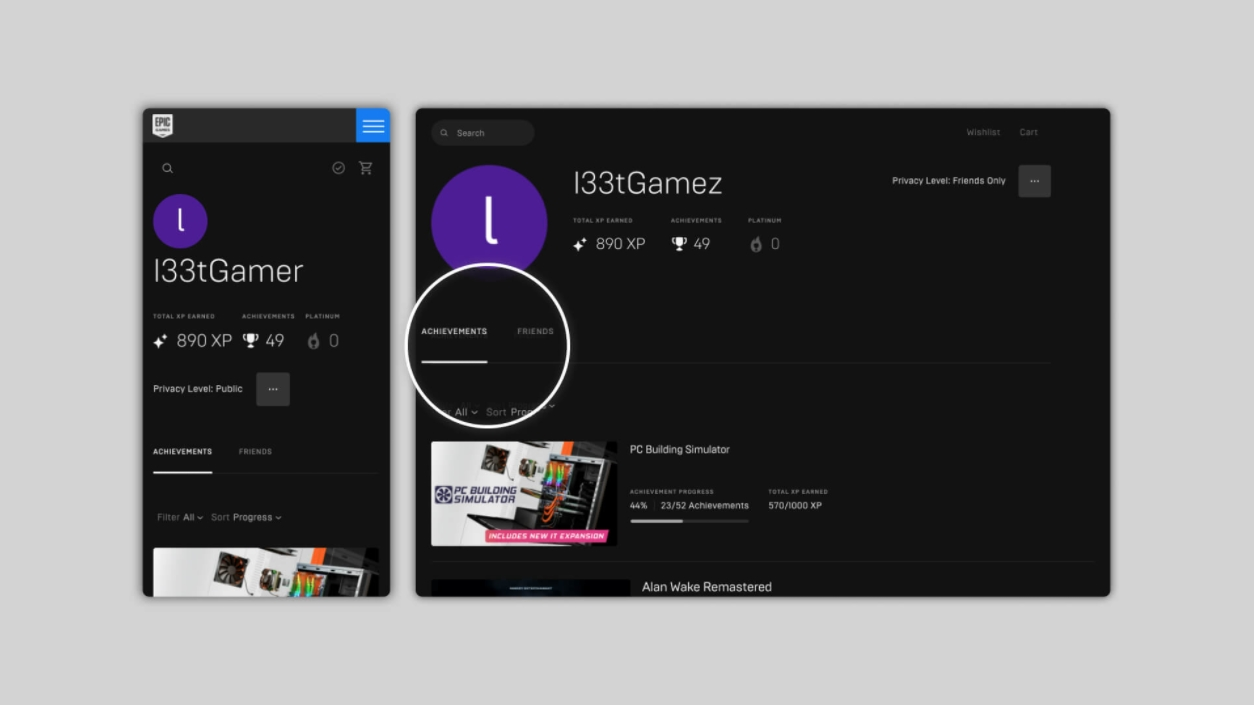Expand the Sort Progress dropdown in mobile view
1254x705 pixels.
point(246,517)
